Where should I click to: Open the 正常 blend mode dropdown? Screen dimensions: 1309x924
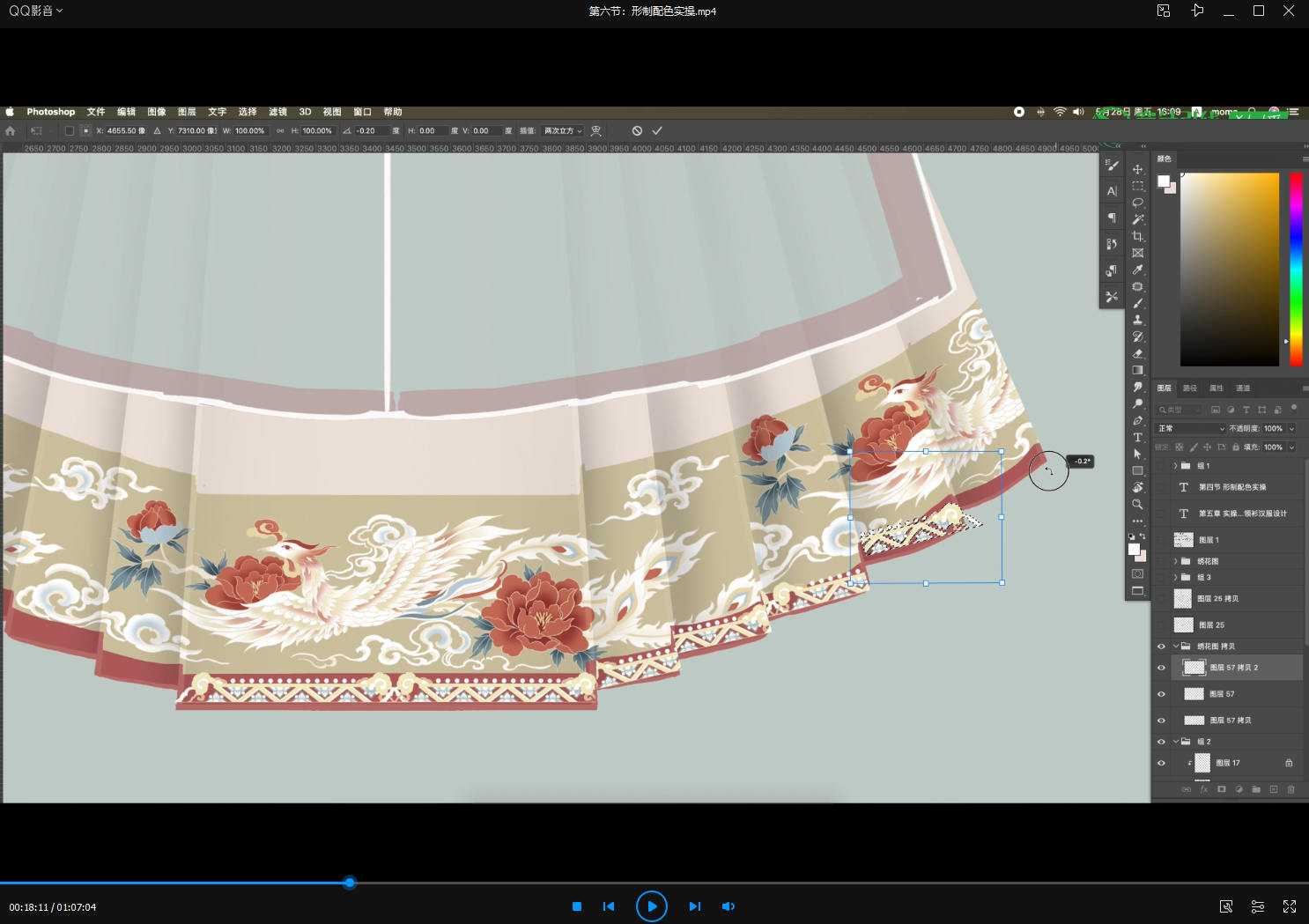coord(1191,428)
